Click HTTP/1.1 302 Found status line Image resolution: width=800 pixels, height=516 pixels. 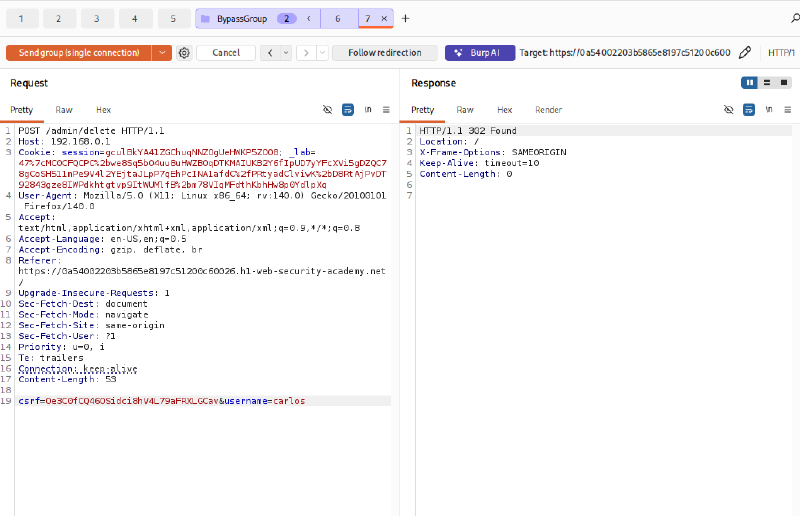(468, 131)
